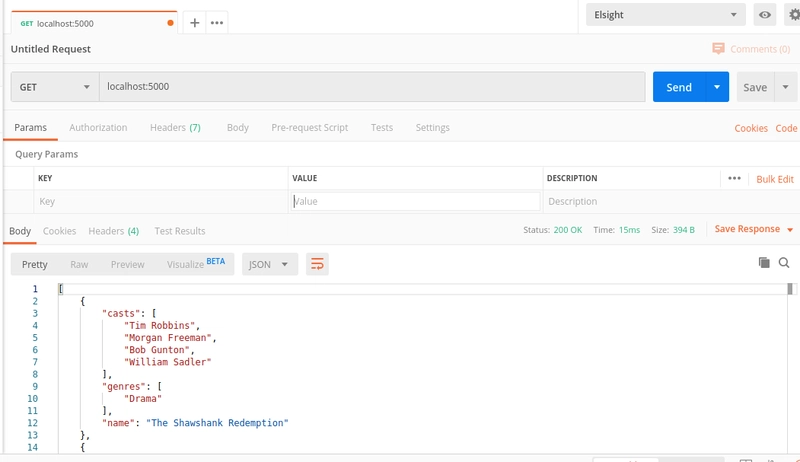Open the Code link
Image resolution: width=800 pixels, height=462 pixels.
point(786,128)
